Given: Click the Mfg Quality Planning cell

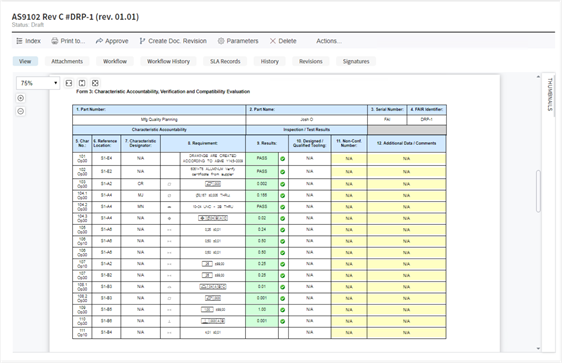Looking at the screenshot, I should click(159, 120).
